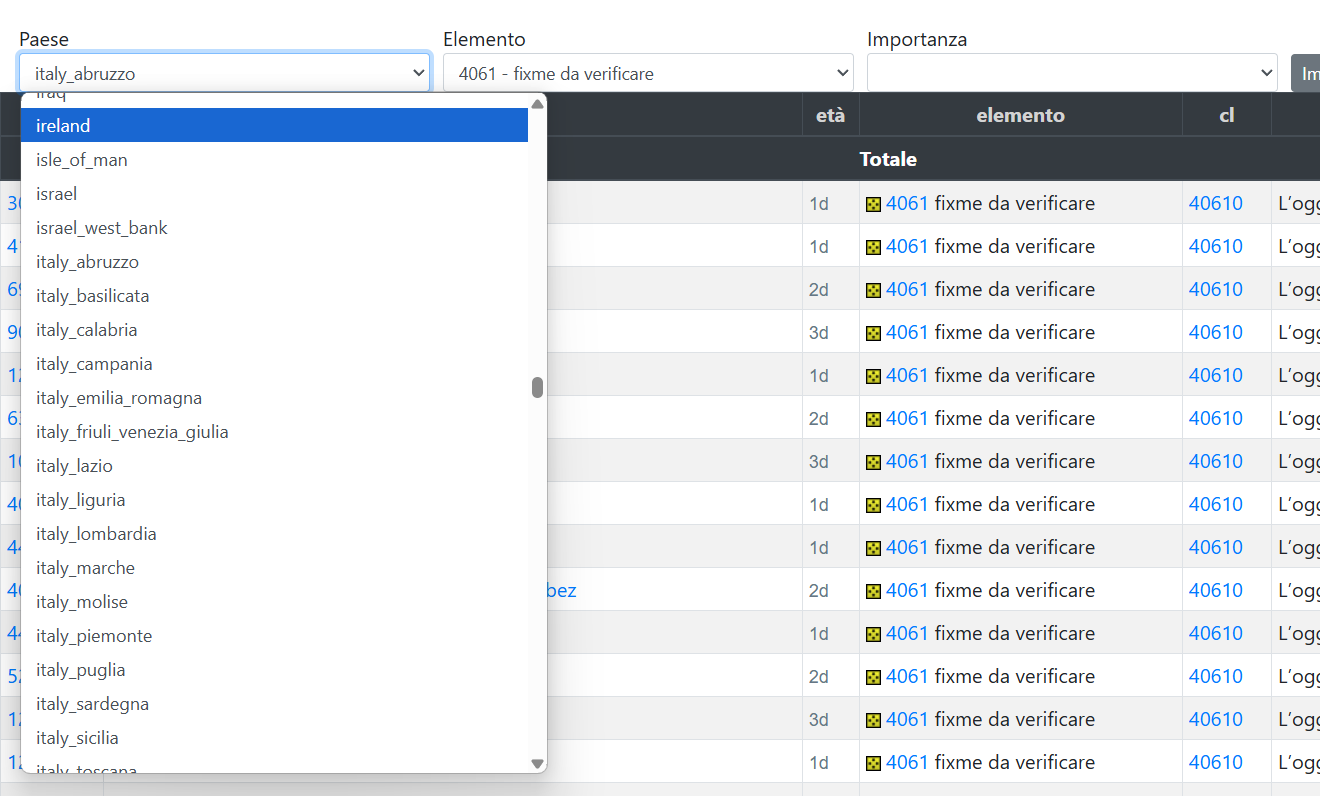
Task: Click the cl column header
Action: [x=1227, y=115]
